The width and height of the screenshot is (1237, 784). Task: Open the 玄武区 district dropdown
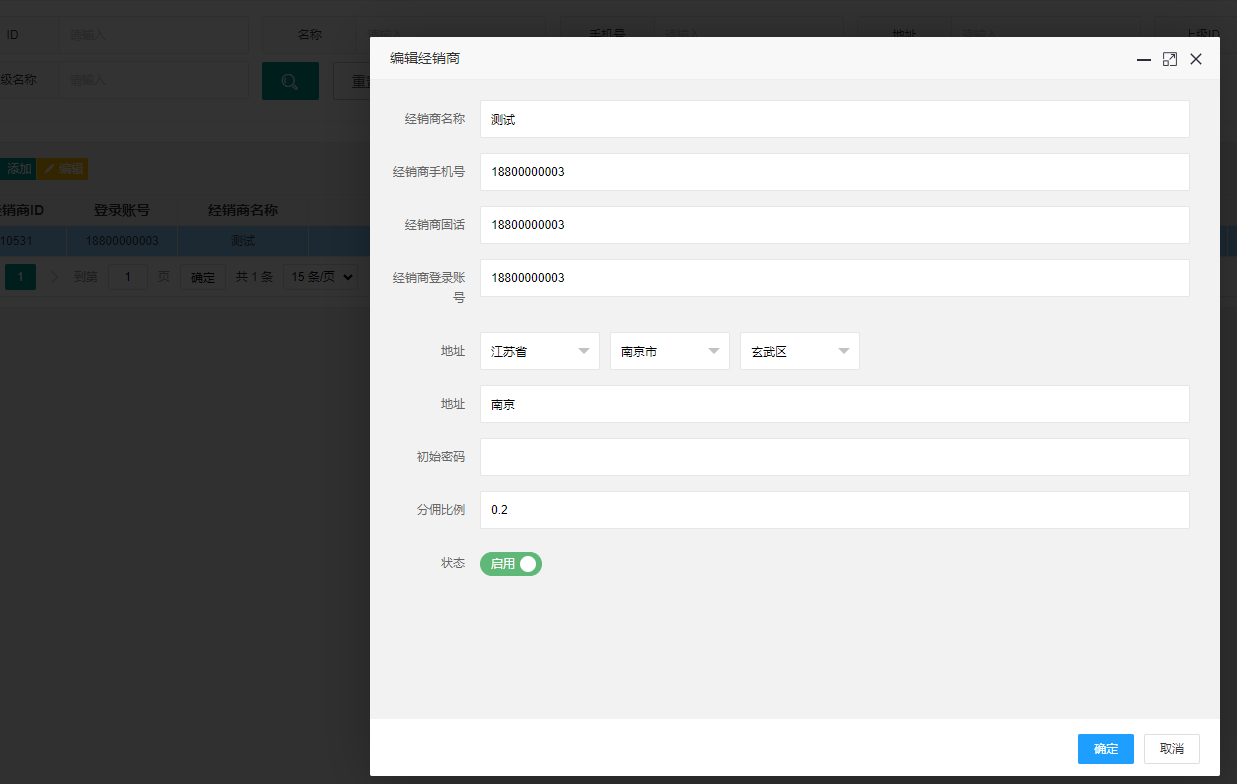click(x=800, y=351)
